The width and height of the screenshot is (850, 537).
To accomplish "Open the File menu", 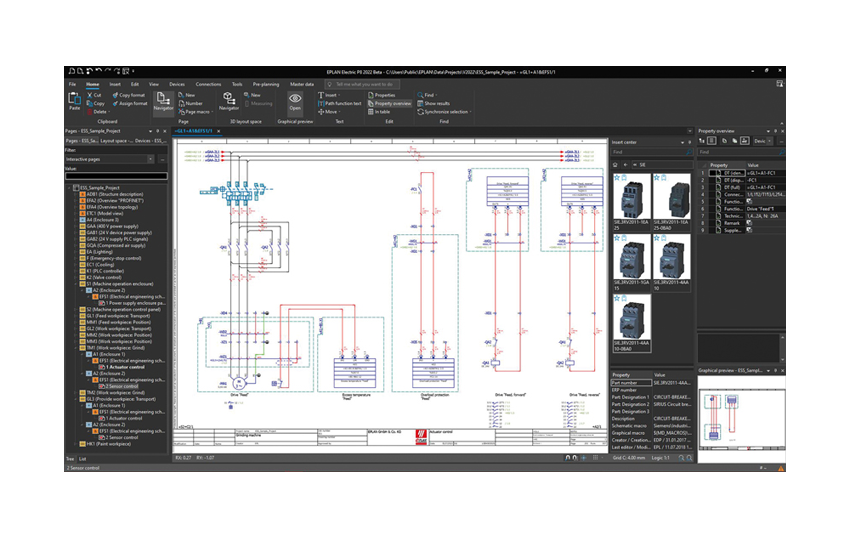I will tap(72, 84).
